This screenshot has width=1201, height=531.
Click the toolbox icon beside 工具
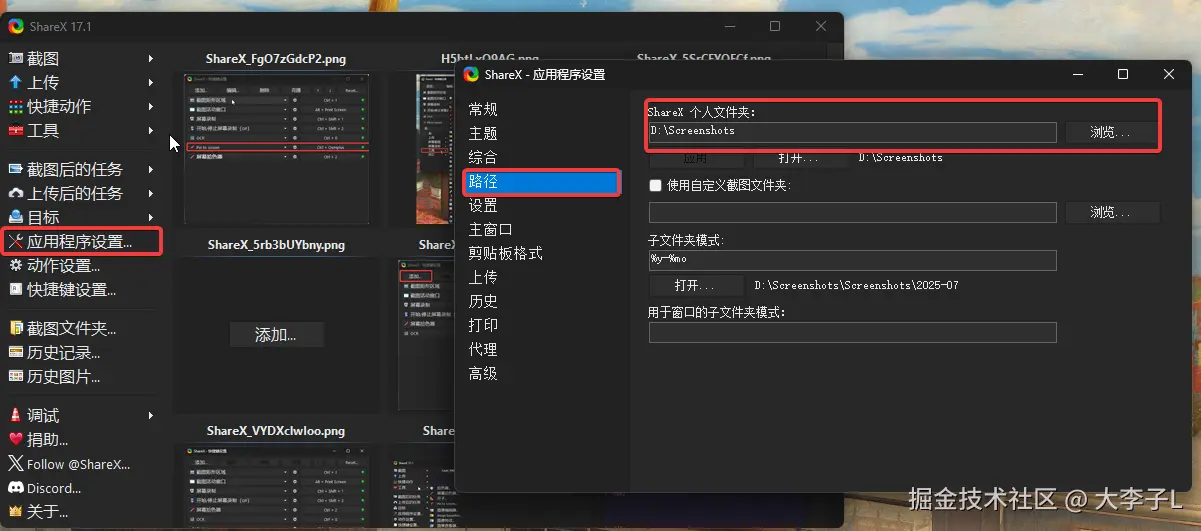16,131
